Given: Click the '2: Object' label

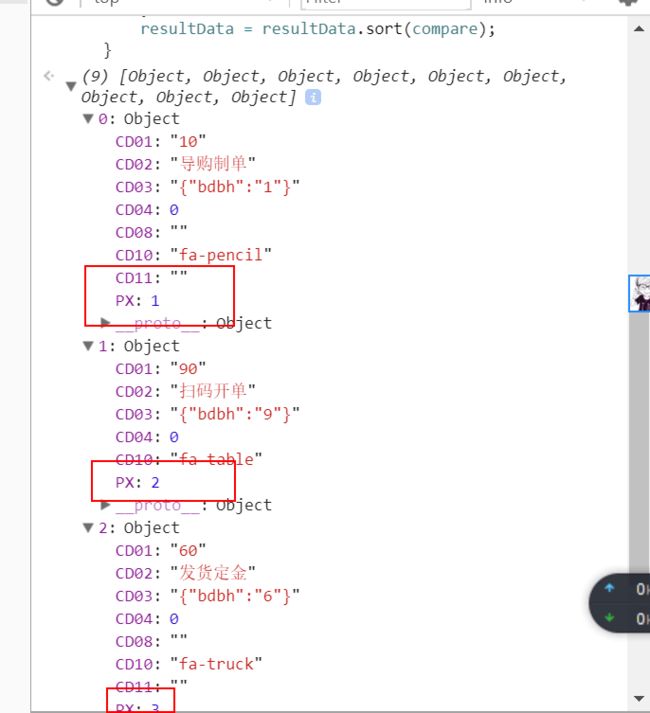Looking at the screenshot, I should [x=139, y=528].
